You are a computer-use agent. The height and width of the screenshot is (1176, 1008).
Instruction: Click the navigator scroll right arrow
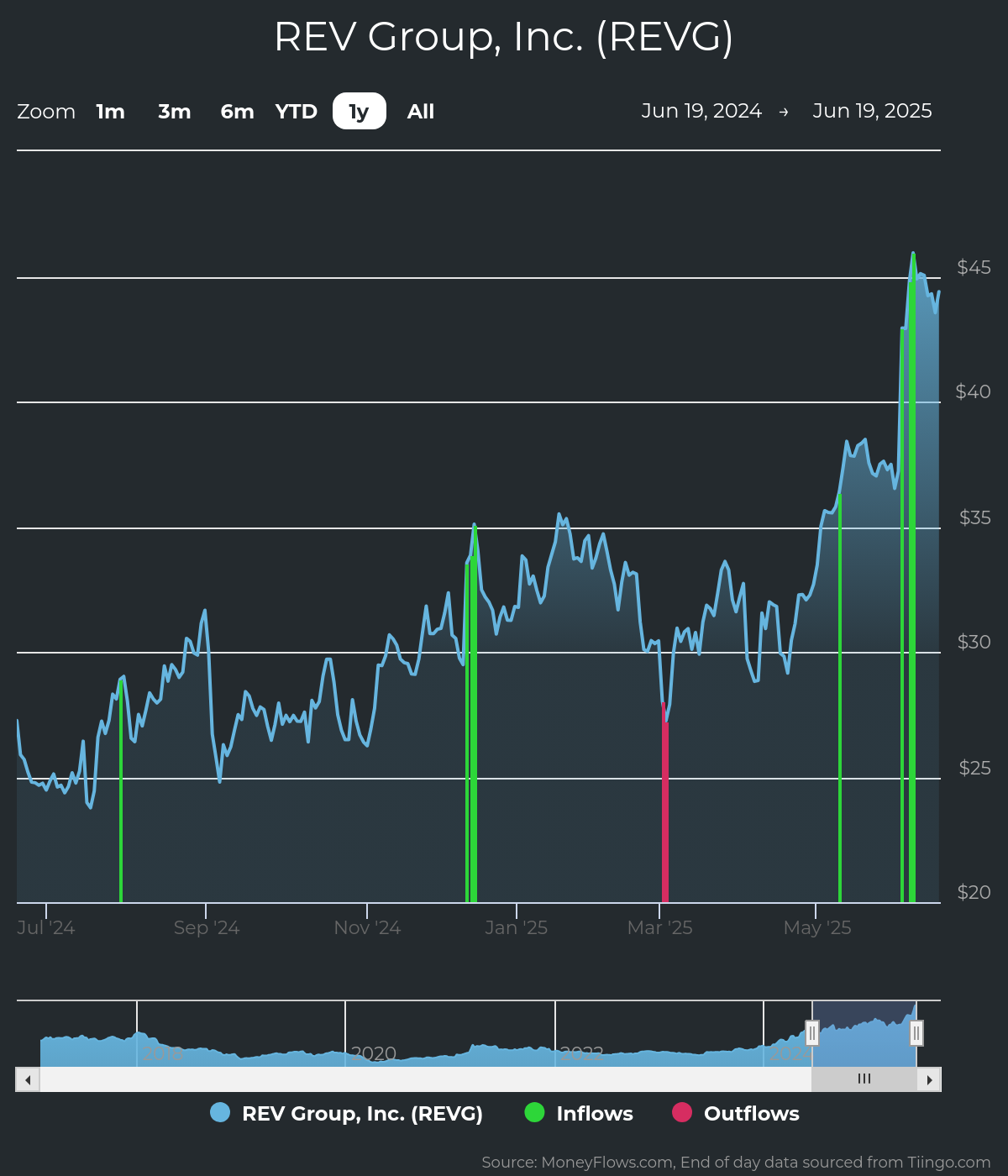pos(929,1079)
